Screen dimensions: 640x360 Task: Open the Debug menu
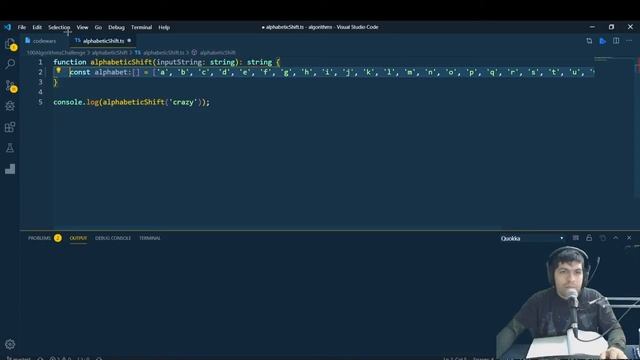coord(116,27)
